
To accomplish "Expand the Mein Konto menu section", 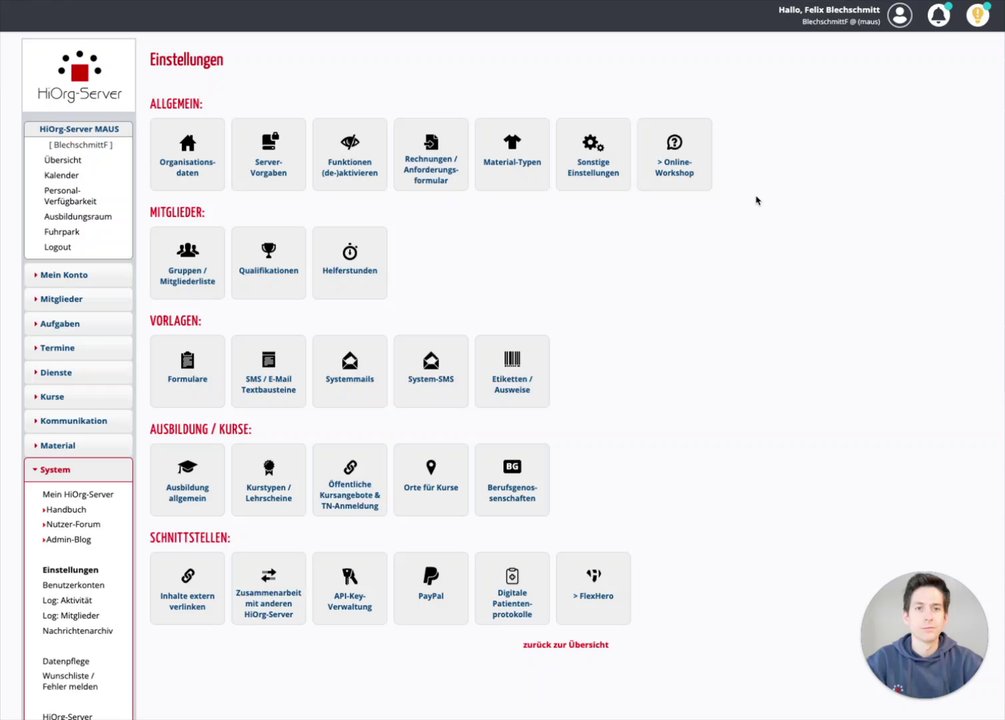I will 78,275.
